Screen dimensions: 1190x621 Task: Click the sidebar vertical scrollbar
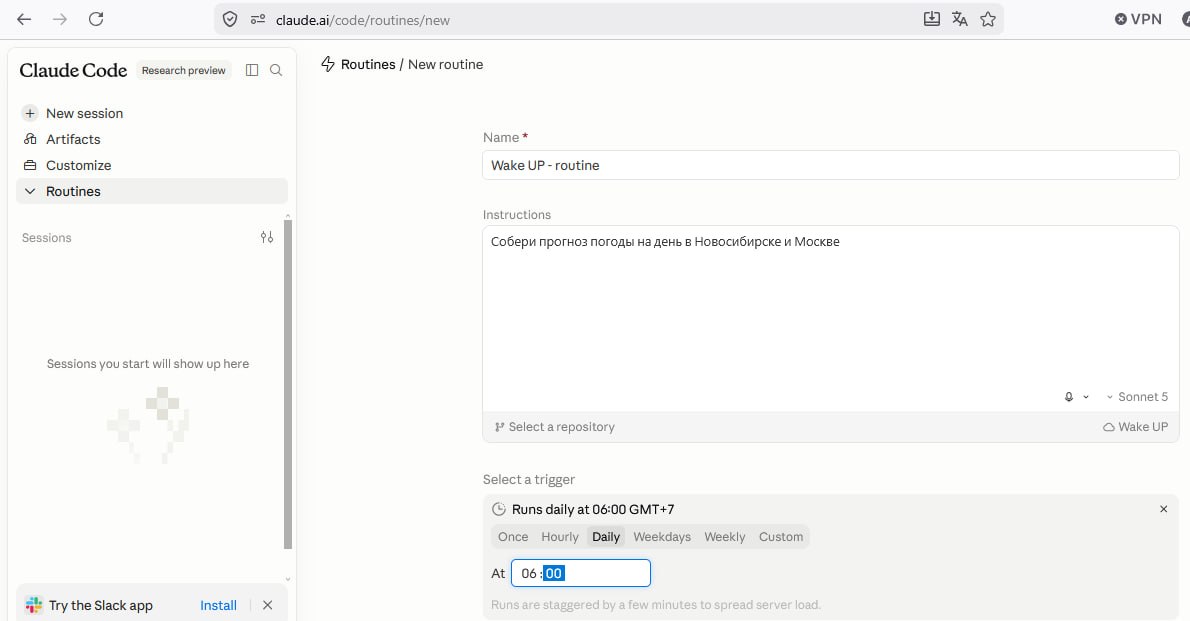288,383
